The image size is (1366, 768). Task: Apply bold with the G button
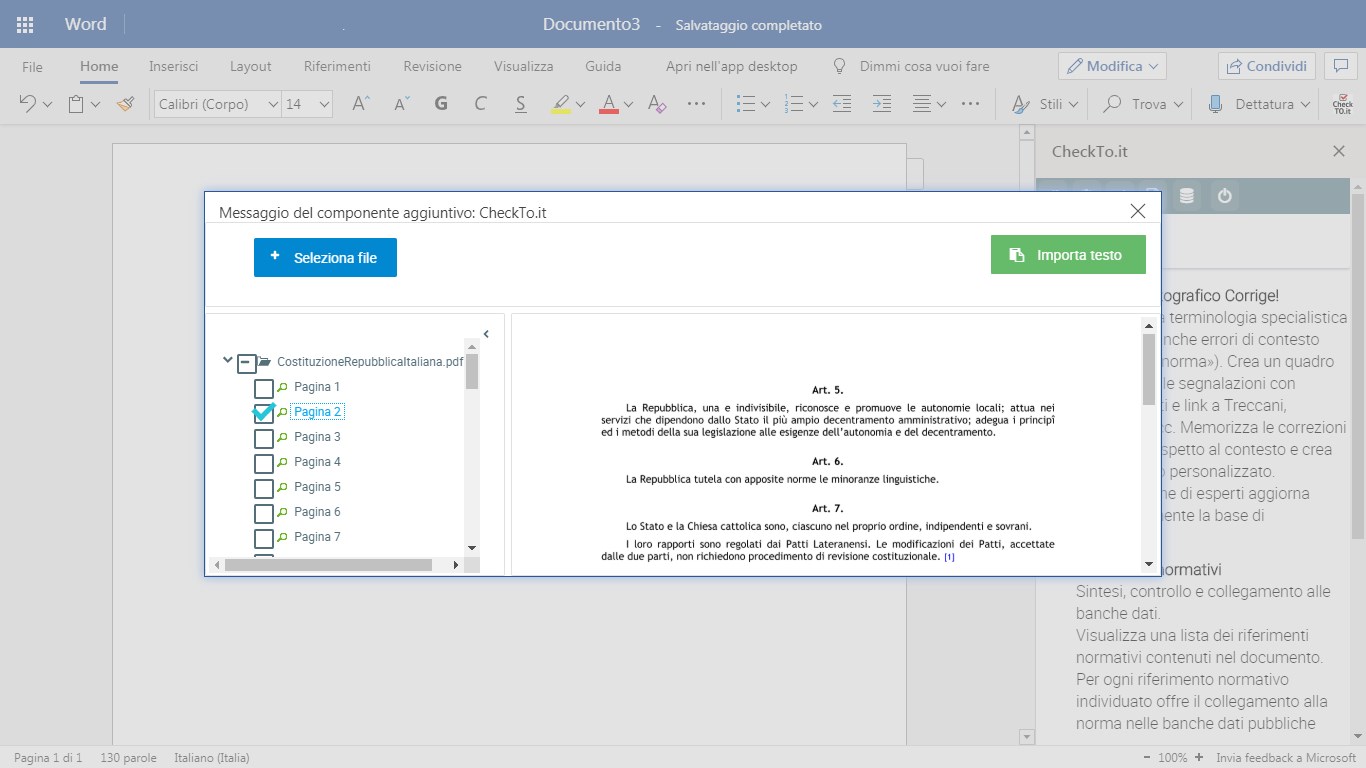click(x=441, y=104)
